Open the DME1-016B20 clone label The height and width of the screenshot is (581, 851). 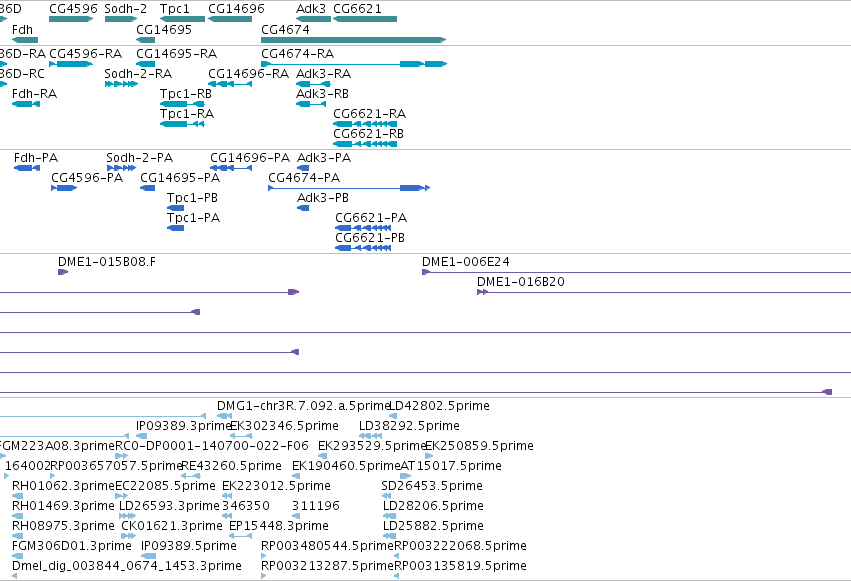[520, 282]
